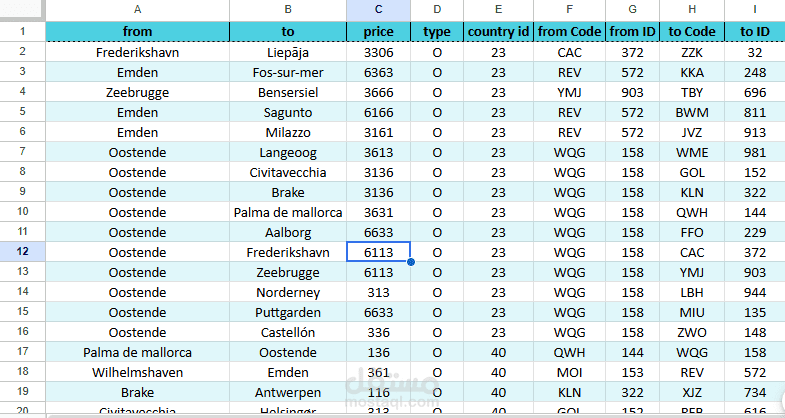Select the Norderney cell
The width and height of the screenshot is (785, 418).
point(288,292)
